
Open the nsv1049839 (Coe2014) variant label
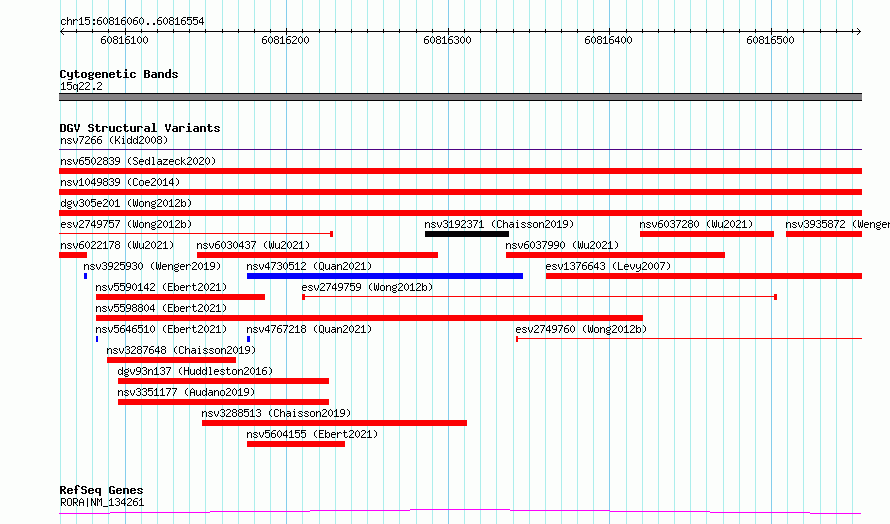click(120, 182)
